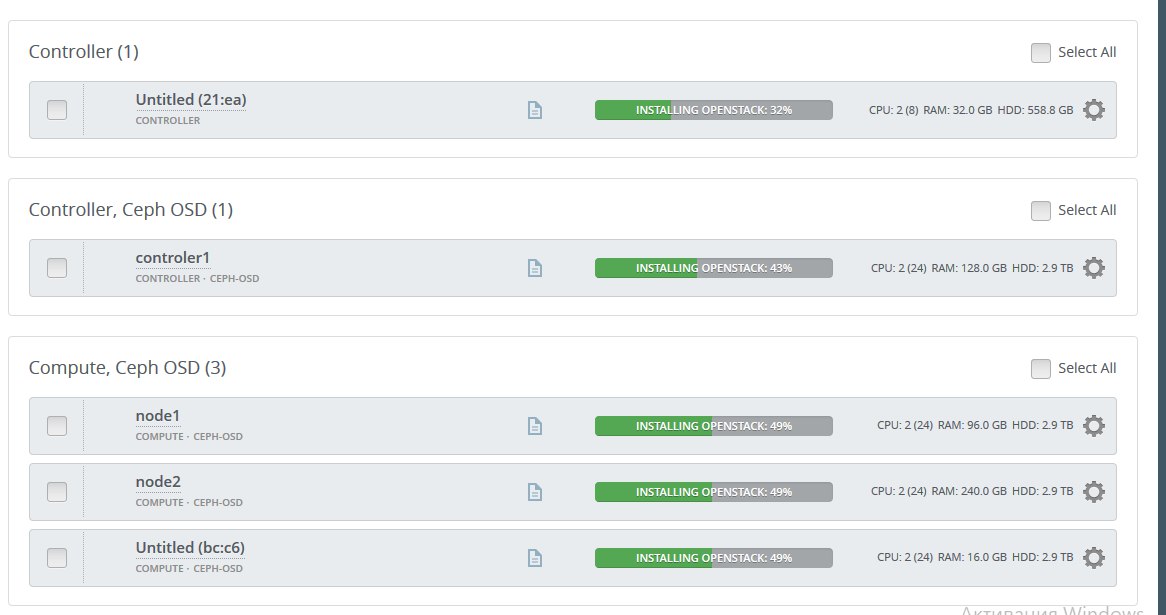
Task: Click the node2 name link
Action: [x=158, y=482]
